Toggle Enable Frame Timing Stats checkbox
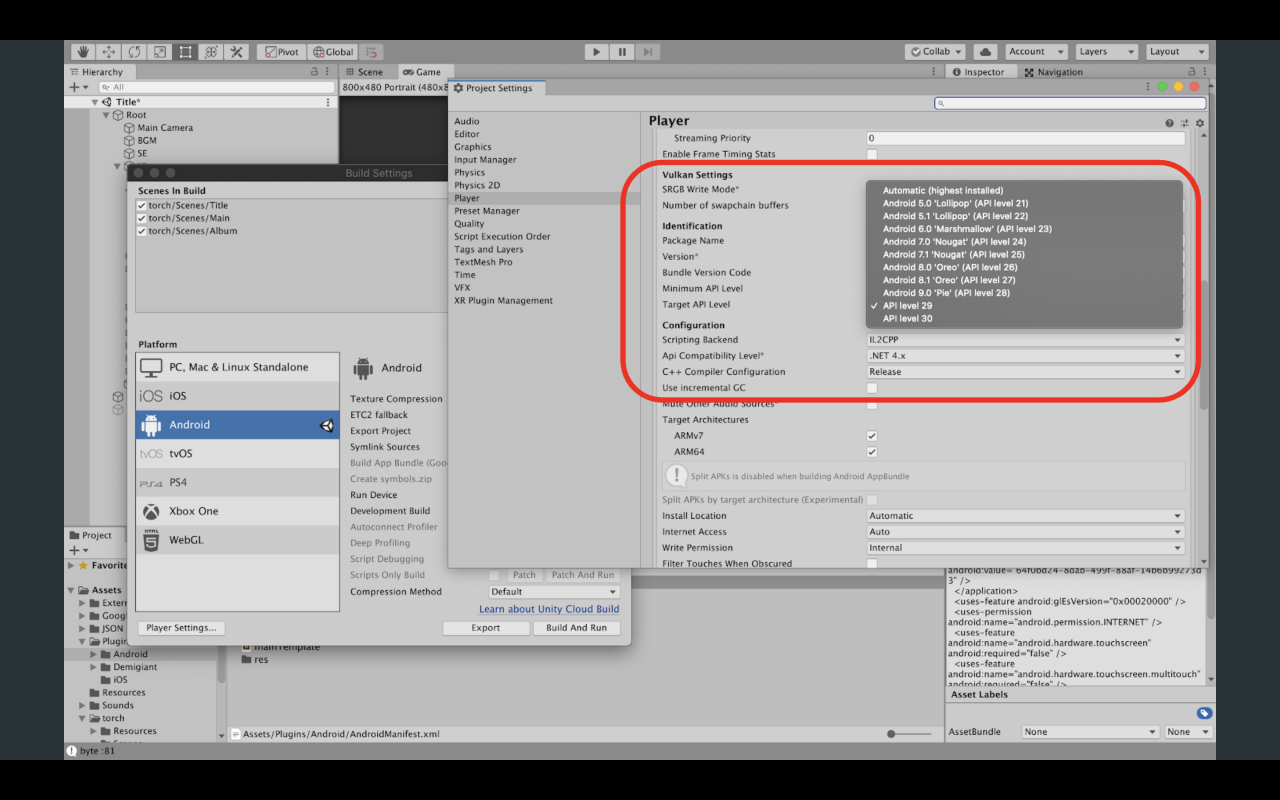Viewport: 1280px width, 800px height. pyautogui.click(x=872, y=154)
